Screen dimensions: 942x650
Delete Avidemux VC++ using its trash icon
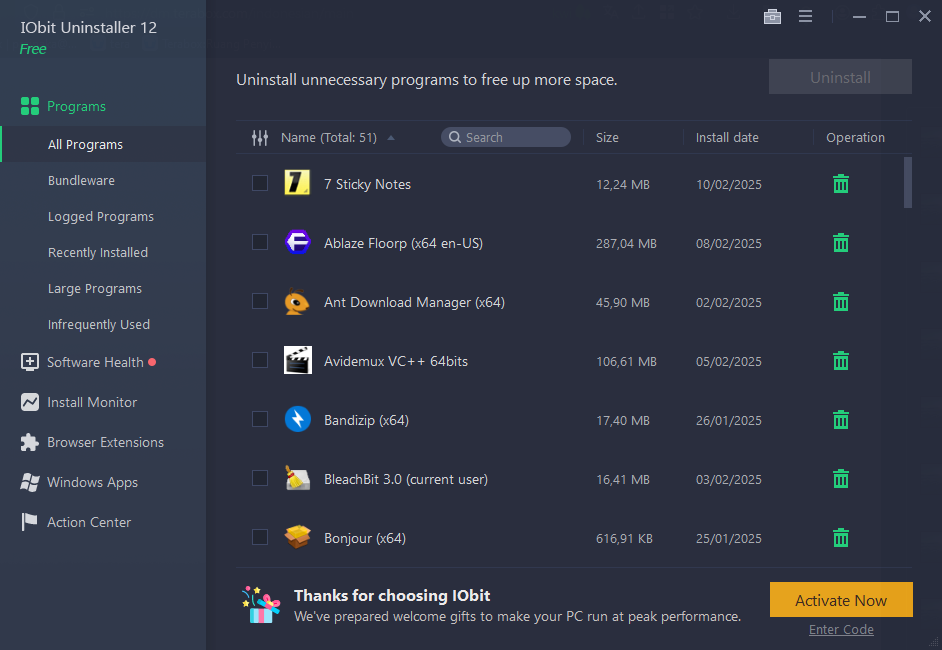841,361
